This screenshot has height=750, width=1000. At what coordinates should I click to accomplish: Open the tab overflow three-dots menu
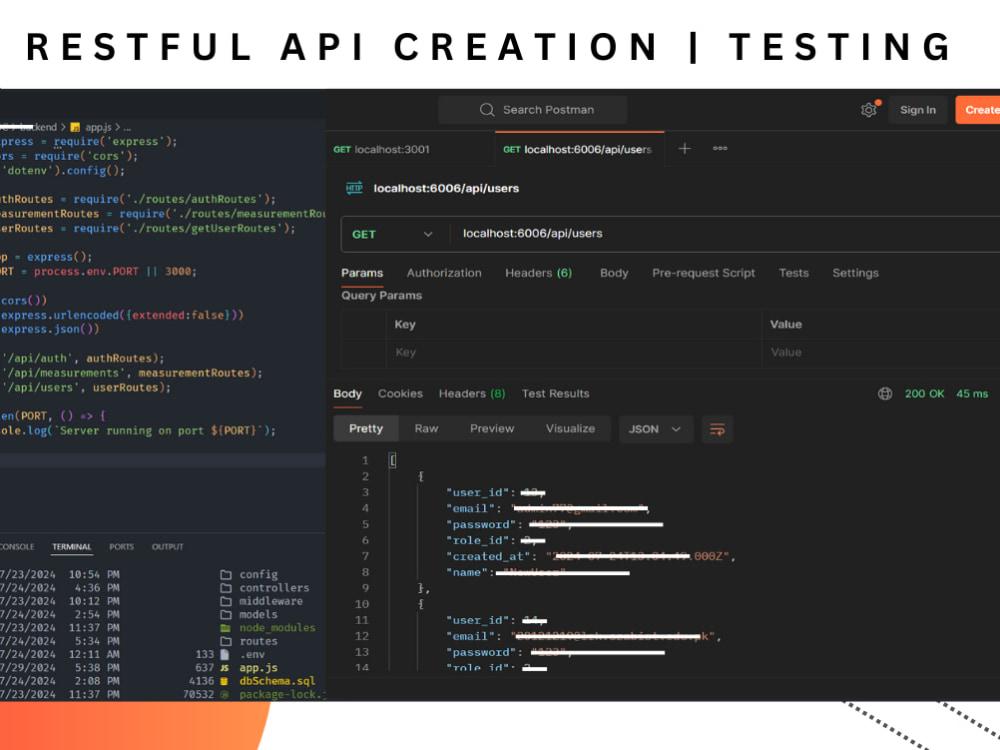tap(720, 148)
